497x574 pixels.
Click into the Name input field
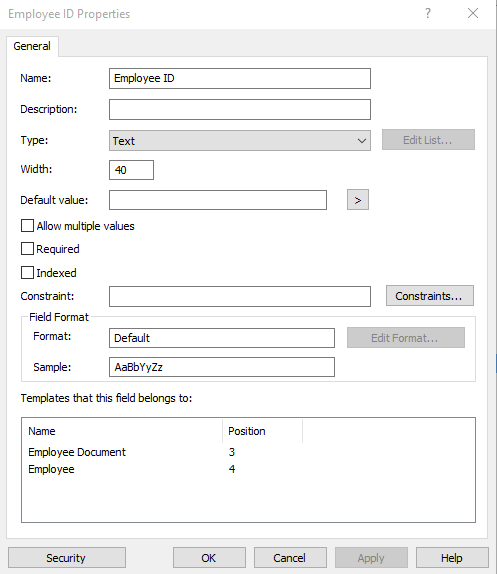[x=240, y=78]
